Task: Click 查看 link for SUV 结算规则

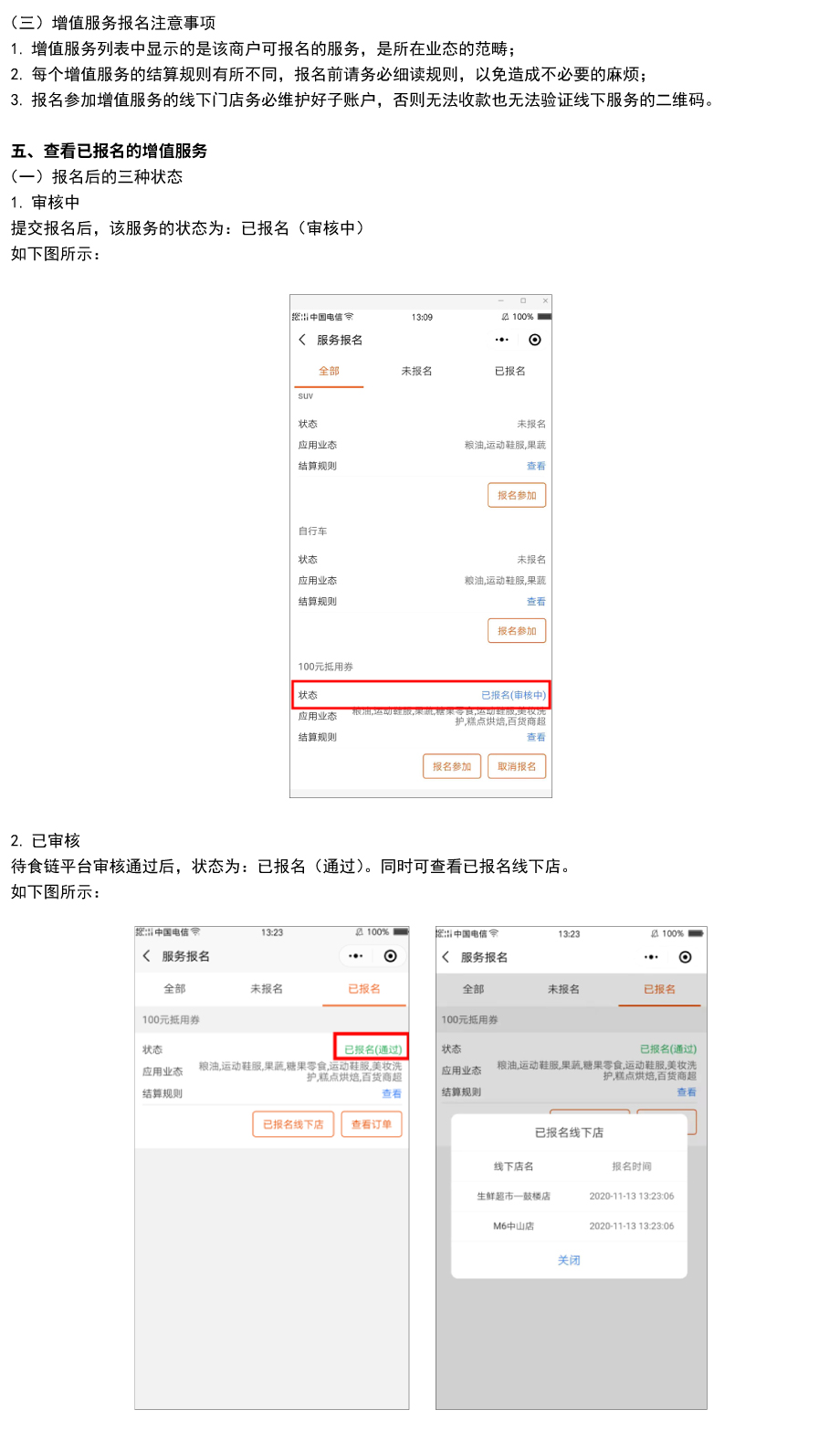Action: 536,466
